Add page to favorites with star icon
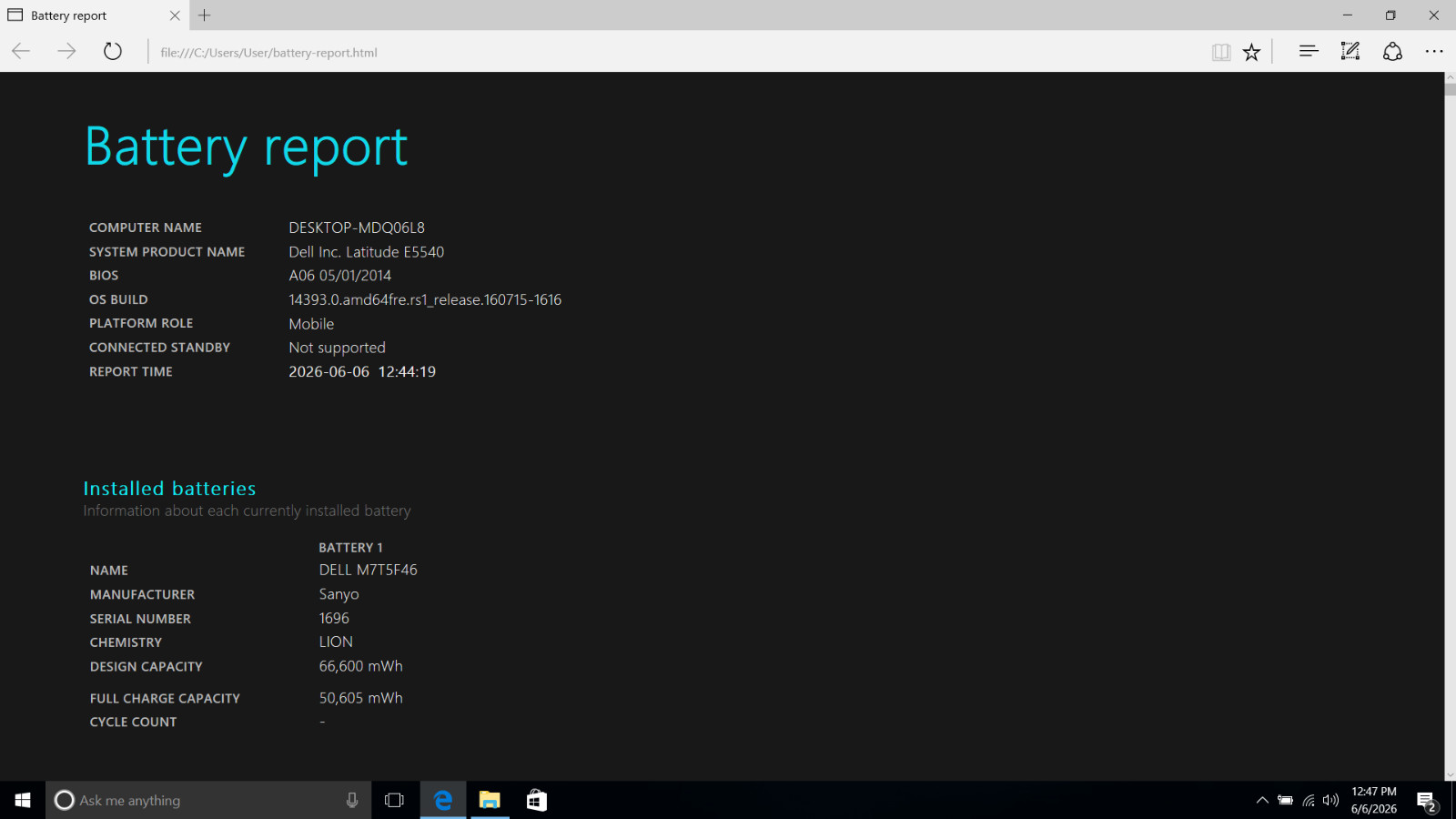This screenshot has height=819, width=1456. click(1252, 52)
